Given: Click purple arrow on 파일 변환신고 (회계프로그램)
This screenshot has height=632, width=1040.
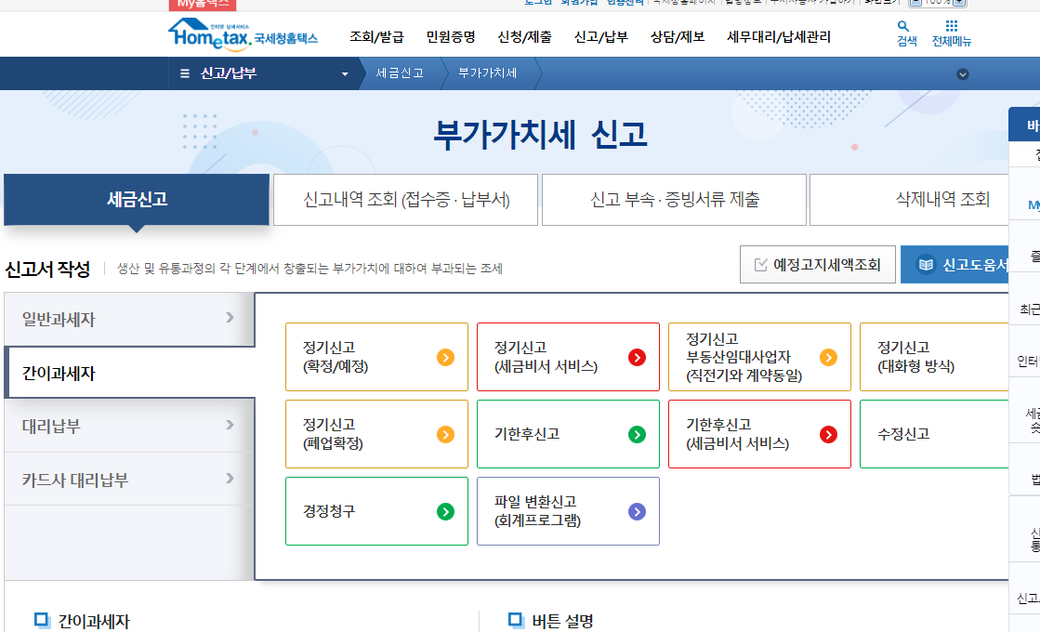Looking at the screenshot, I should coord(637,511).
